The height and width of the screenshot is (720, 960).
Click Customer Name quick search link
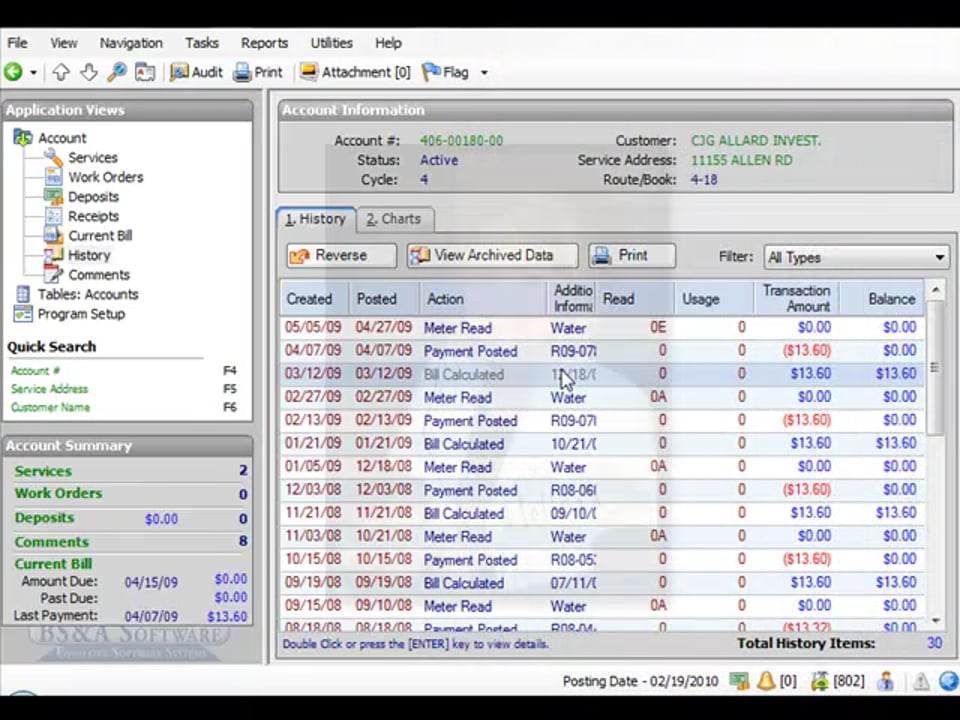click(x=50, y=408)
